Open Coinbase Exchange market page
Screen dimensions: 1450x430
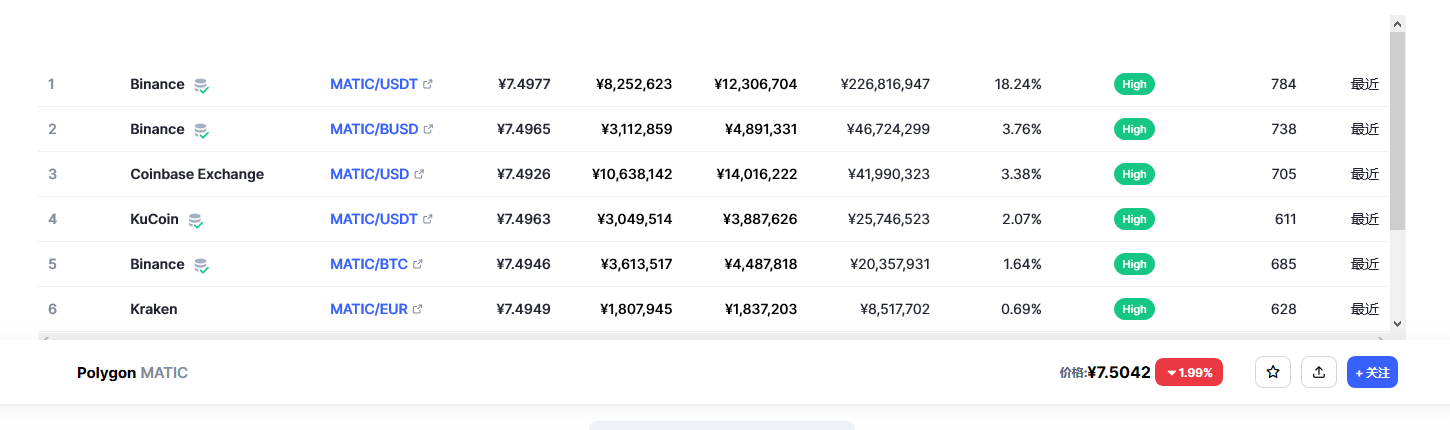coord(197,174)
